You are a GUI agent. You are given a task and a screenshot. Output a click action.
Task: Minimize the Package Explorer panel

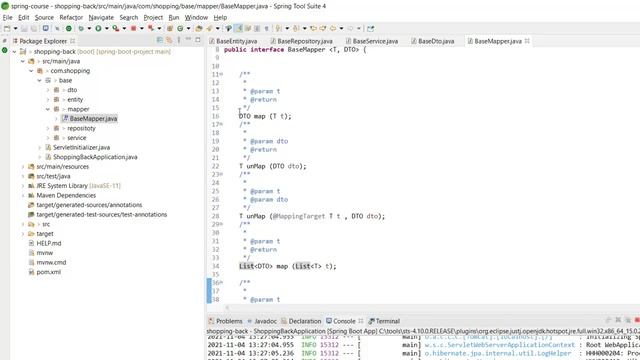click(188, 40)
